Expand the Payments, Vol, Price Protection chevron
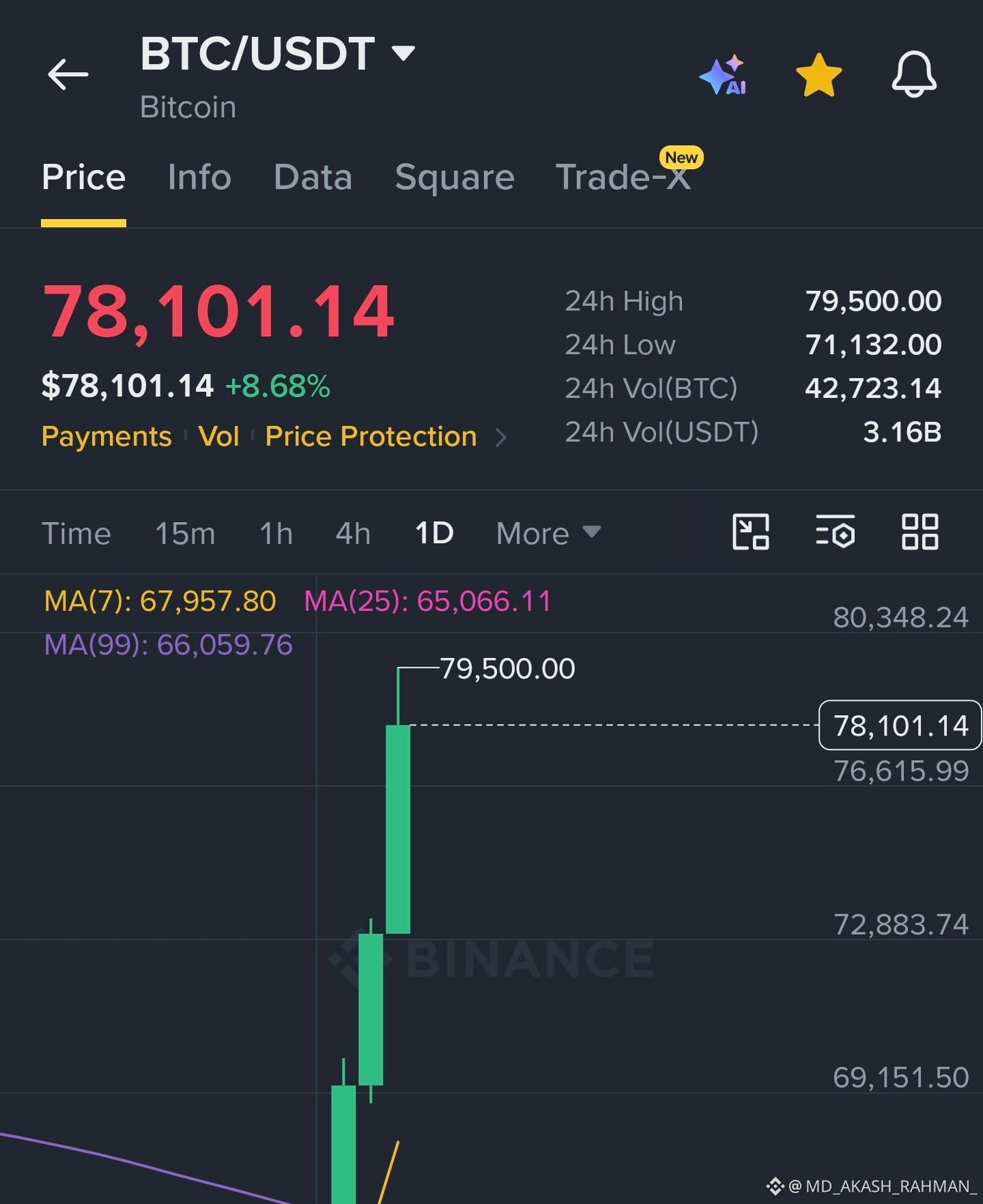This screenshot has height=1204, width=983. click(x=501, y=438)
